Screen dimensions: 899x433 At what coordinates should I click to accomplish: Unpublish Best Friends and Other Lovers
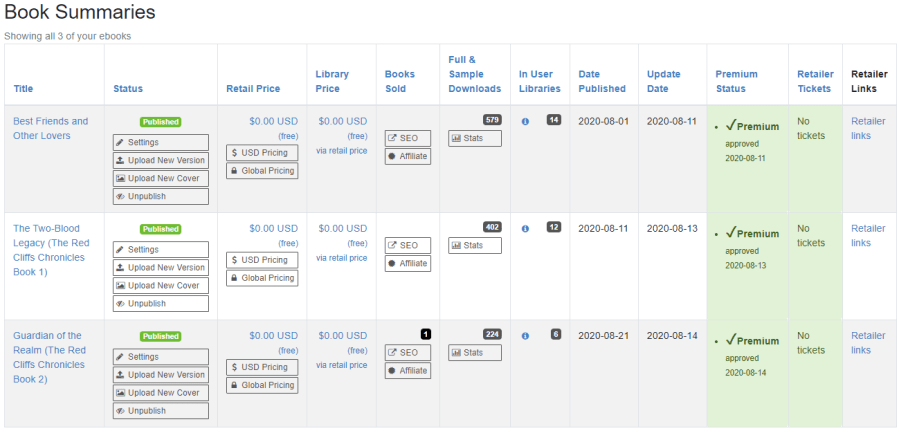(160, 197)
